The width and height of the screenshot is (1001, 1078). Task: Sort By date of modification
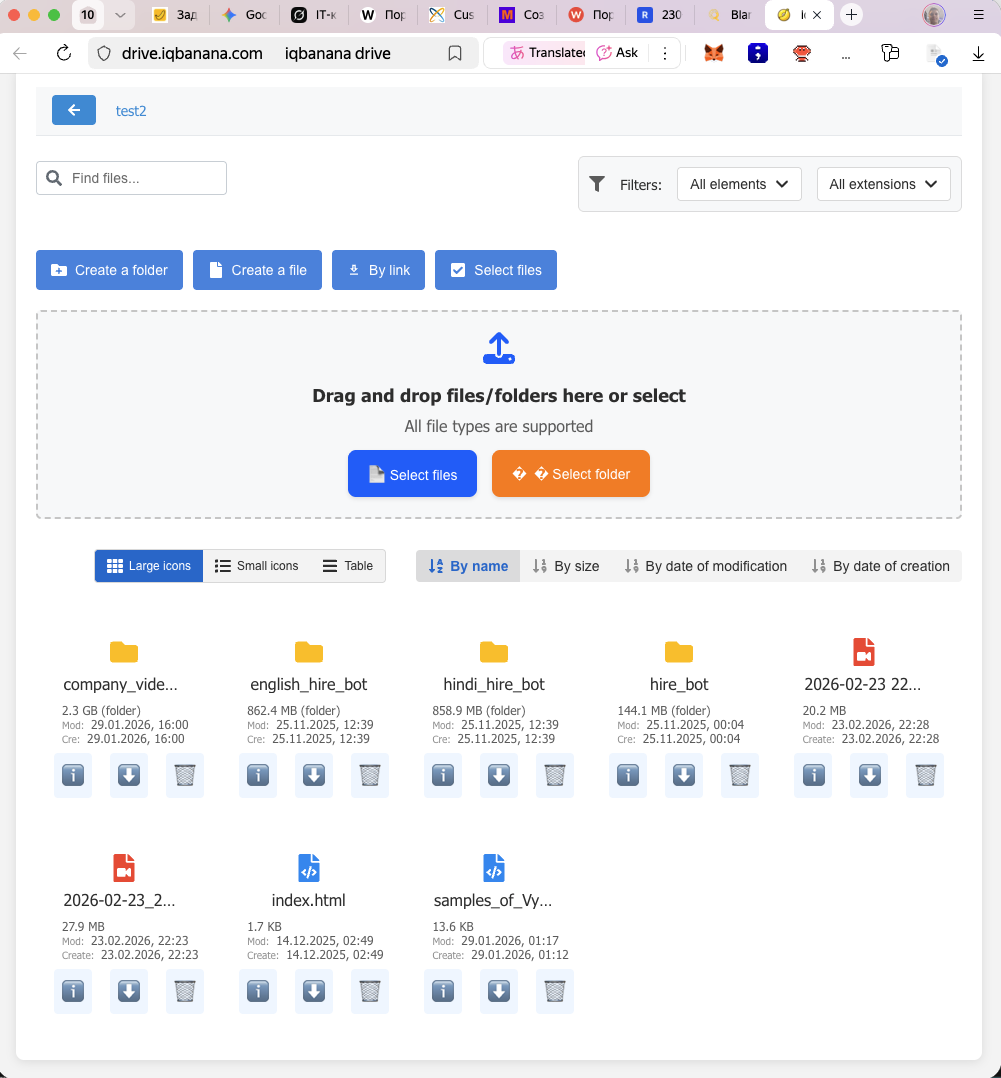[705, 566]
